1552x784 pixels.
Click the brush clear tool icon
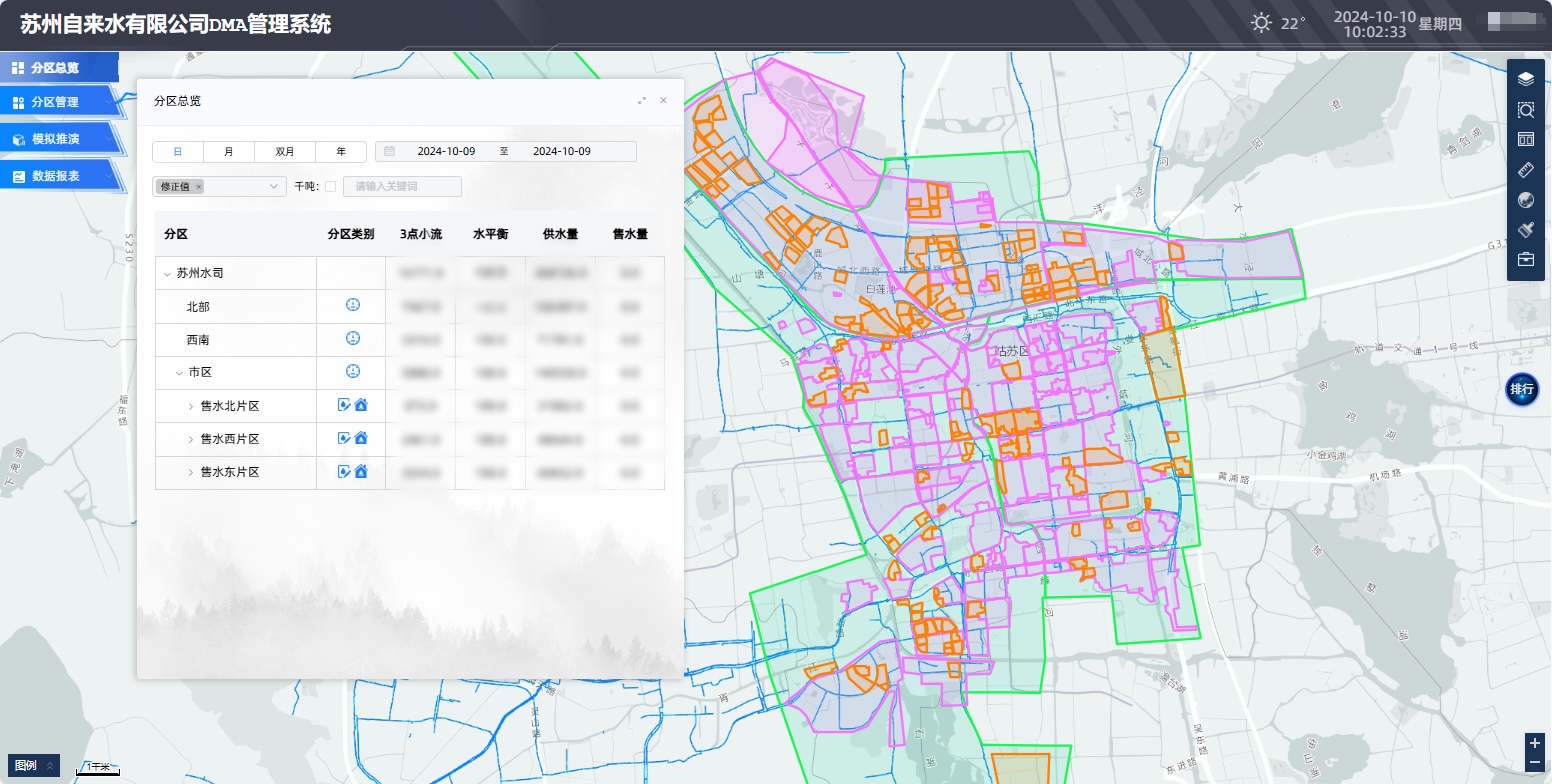[1525, 230]
